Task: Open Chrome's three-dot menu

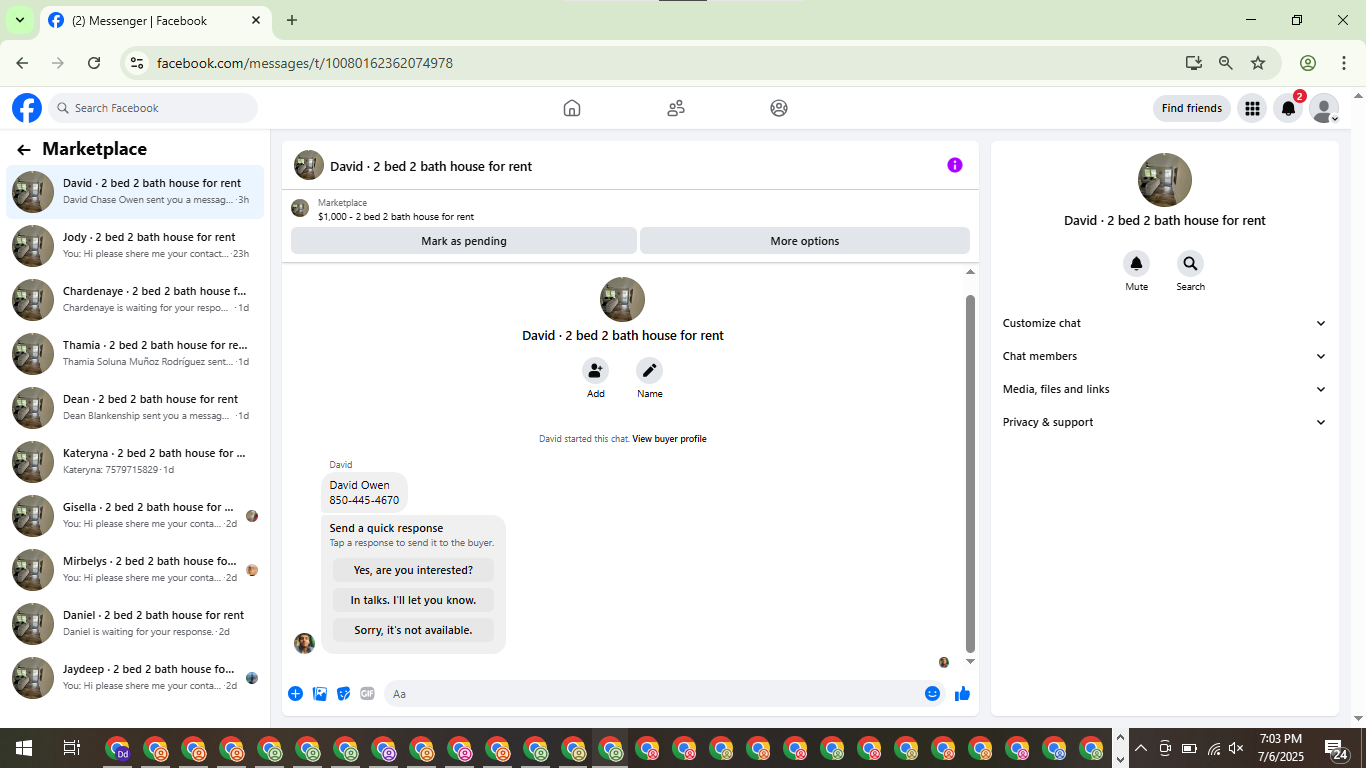Action: (x=1342, y=63)
